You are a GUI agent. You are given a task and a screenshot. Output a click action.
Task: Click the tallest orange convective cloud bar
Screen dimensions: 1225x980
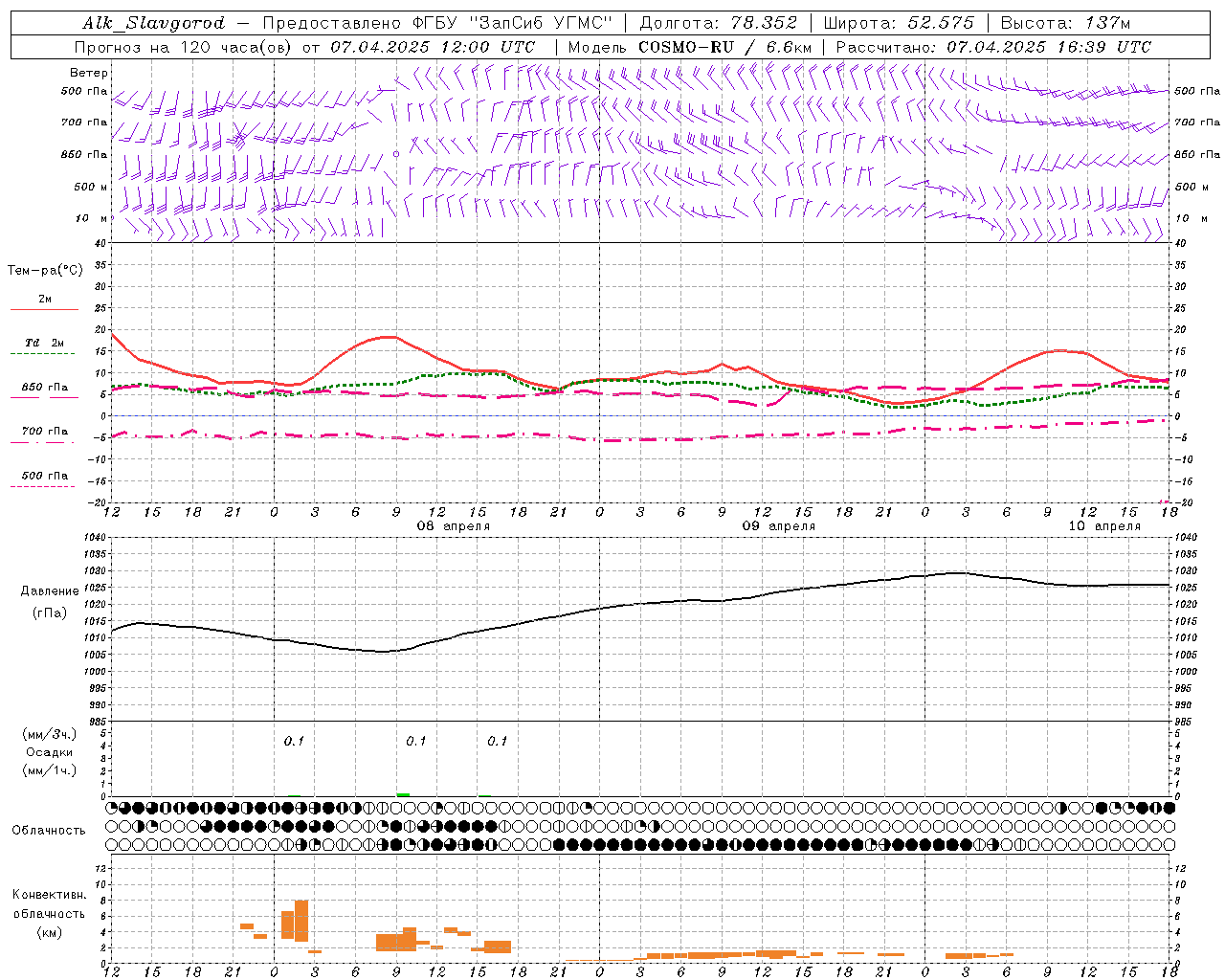(301, 921)
